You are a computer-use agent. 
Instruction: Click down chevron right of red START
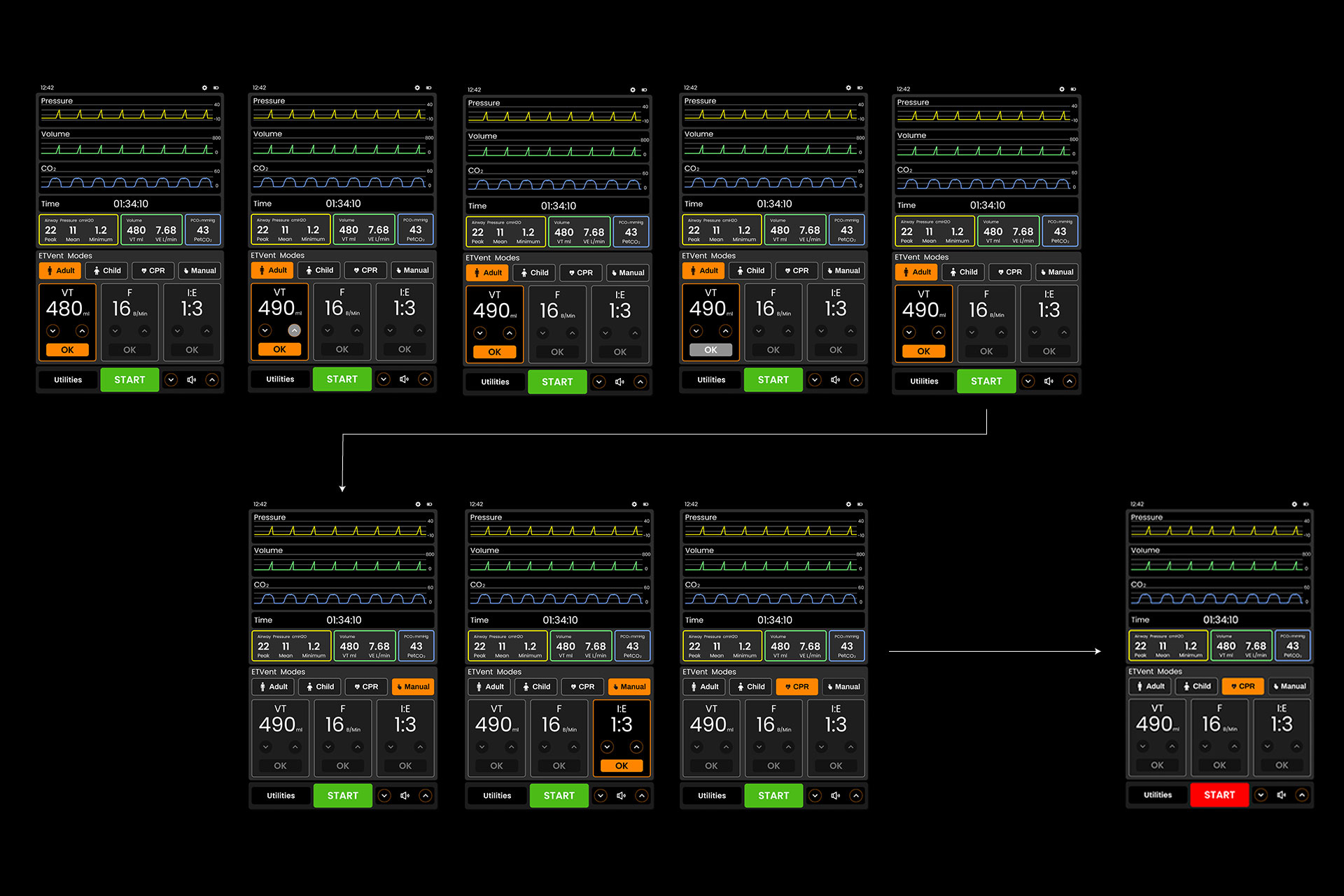[x=1261, y=795]
